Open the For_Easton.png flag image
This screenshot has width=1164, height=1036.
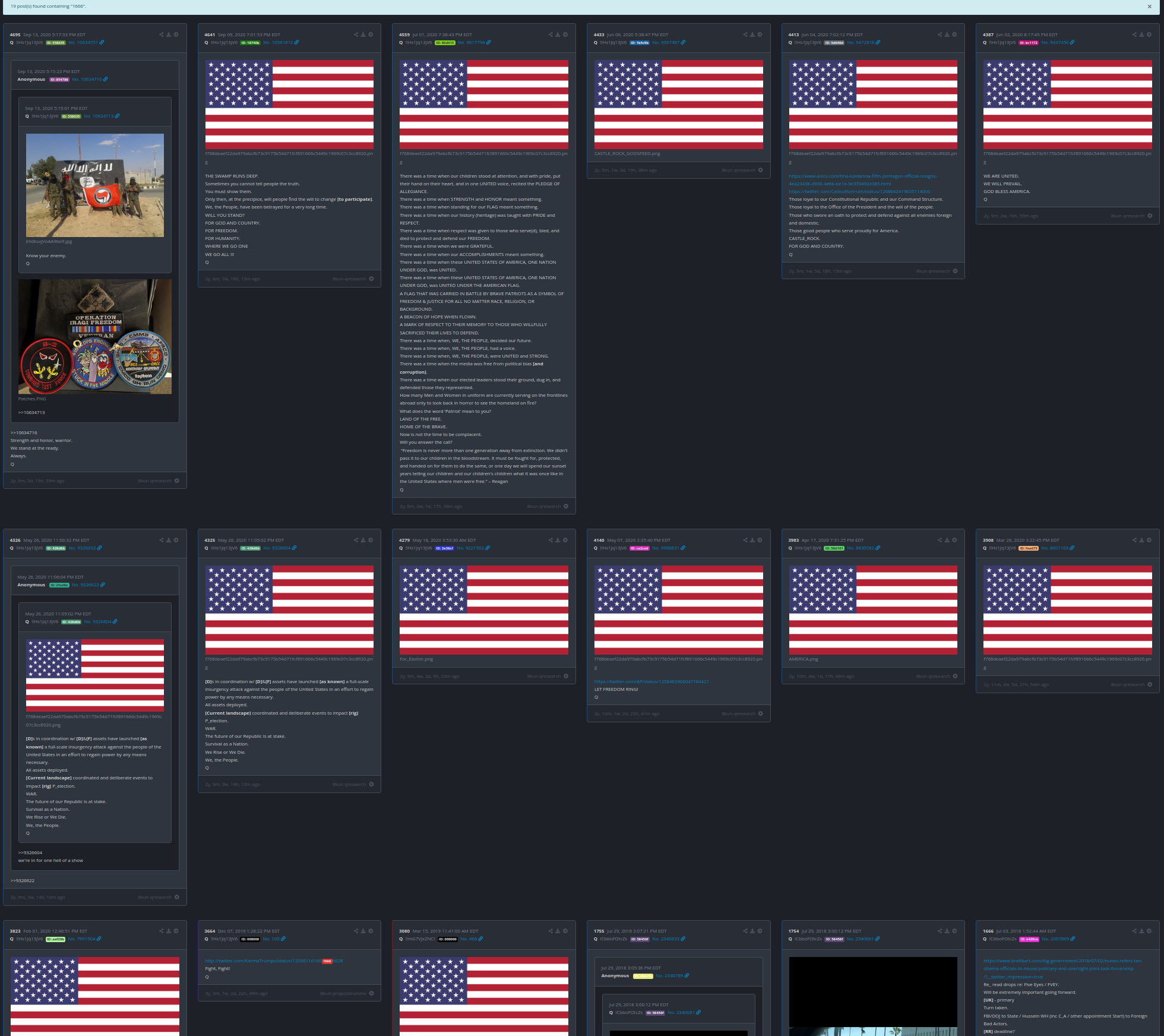(x=484, y=610)
